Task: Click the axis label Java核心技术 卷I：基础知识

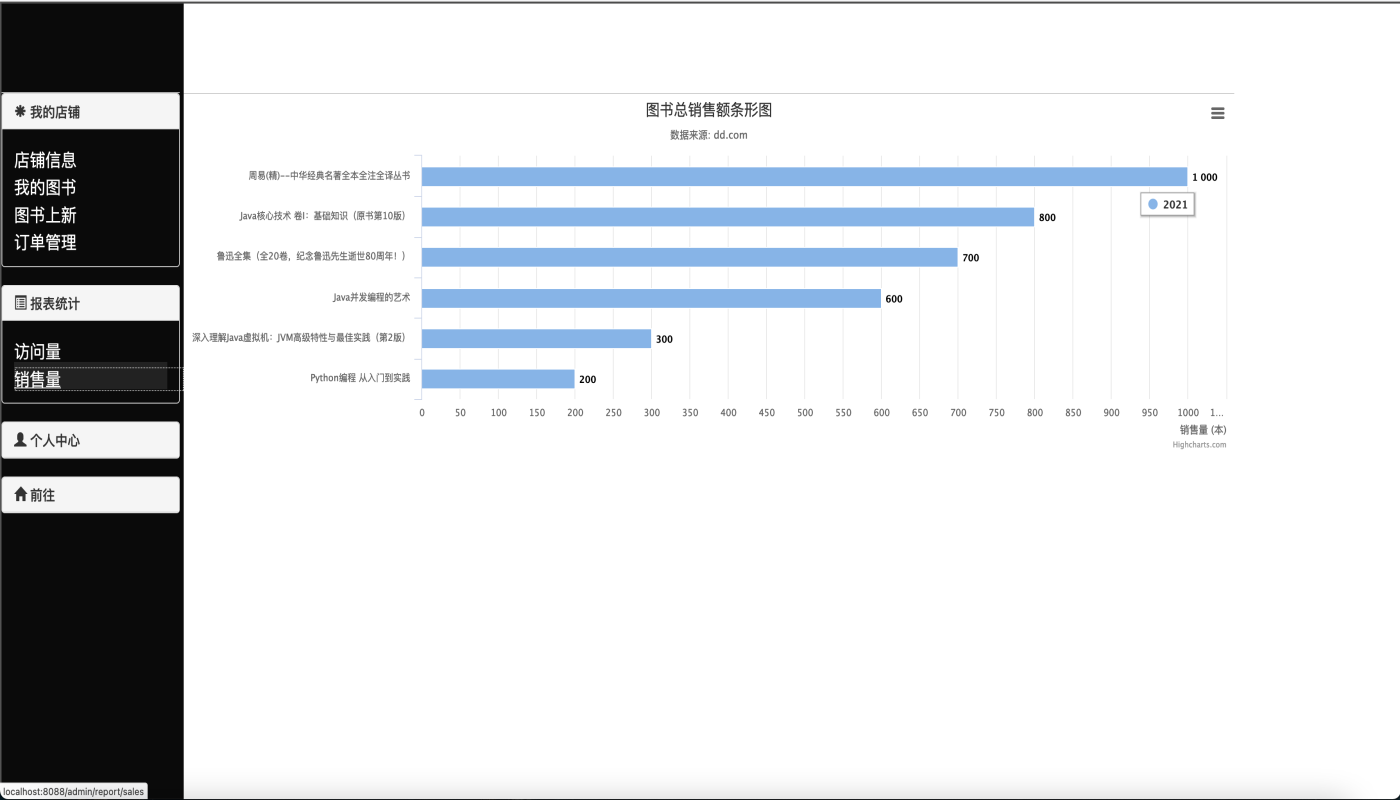Action: point(325,216)
